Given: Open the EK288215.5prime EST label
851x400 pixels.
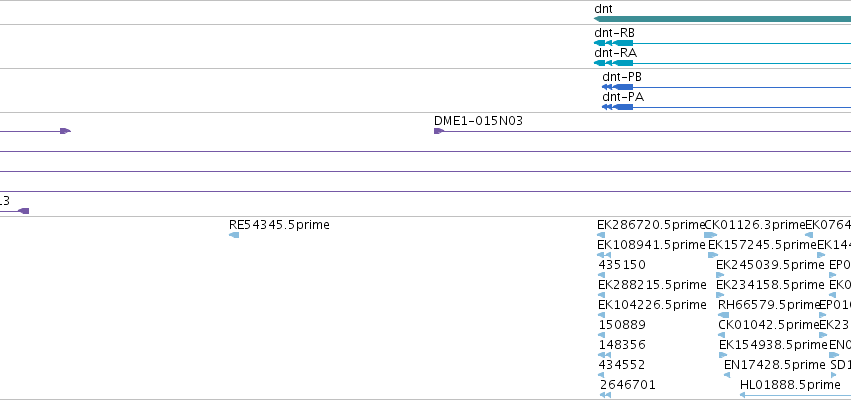Looking at the screenshot, I should point(652,285).
